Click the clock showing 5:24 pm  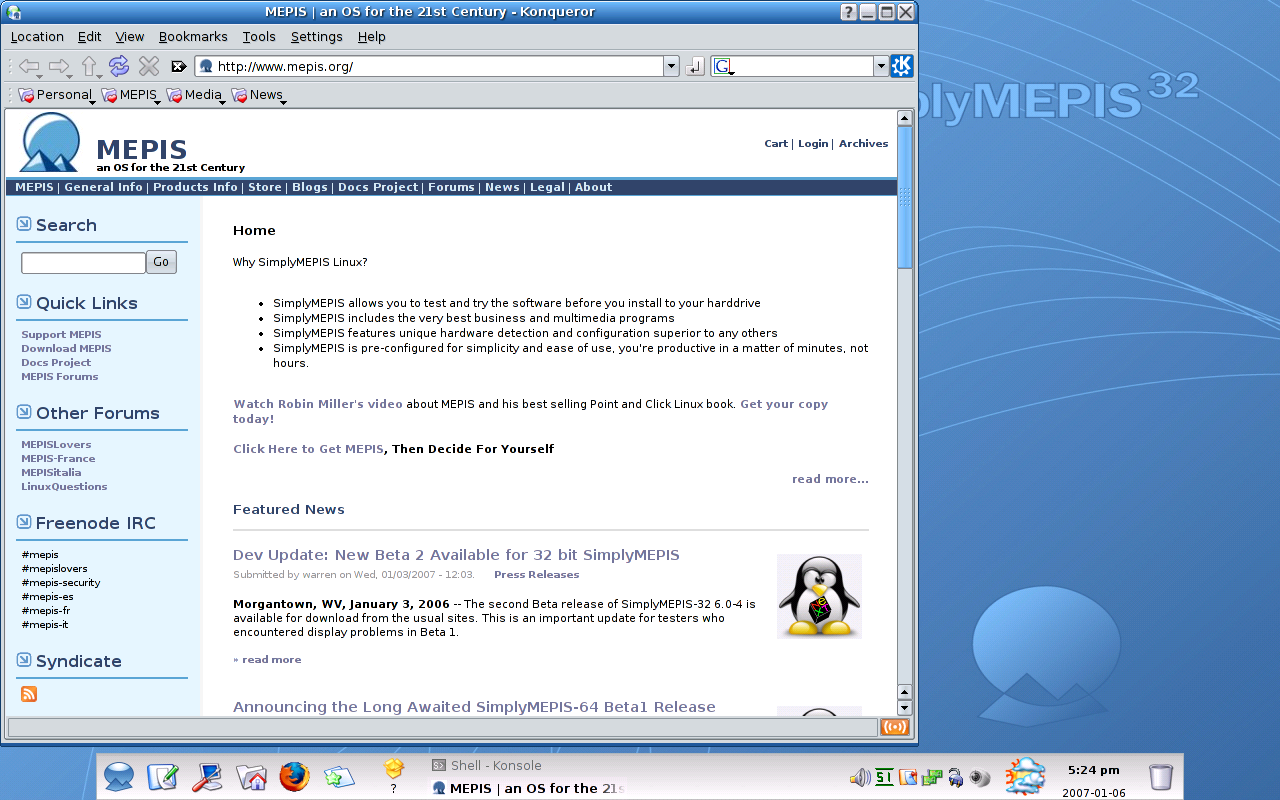click(x=1093, y=770)
